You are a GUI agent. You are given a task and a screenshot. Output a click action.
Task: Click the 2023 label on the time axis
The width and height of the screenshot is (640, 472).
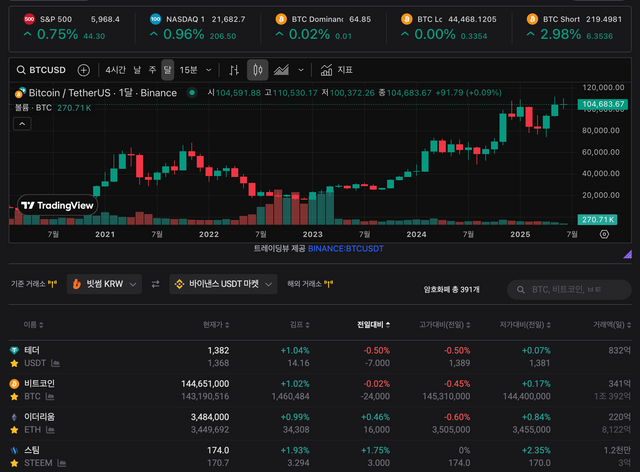(313, 234)
